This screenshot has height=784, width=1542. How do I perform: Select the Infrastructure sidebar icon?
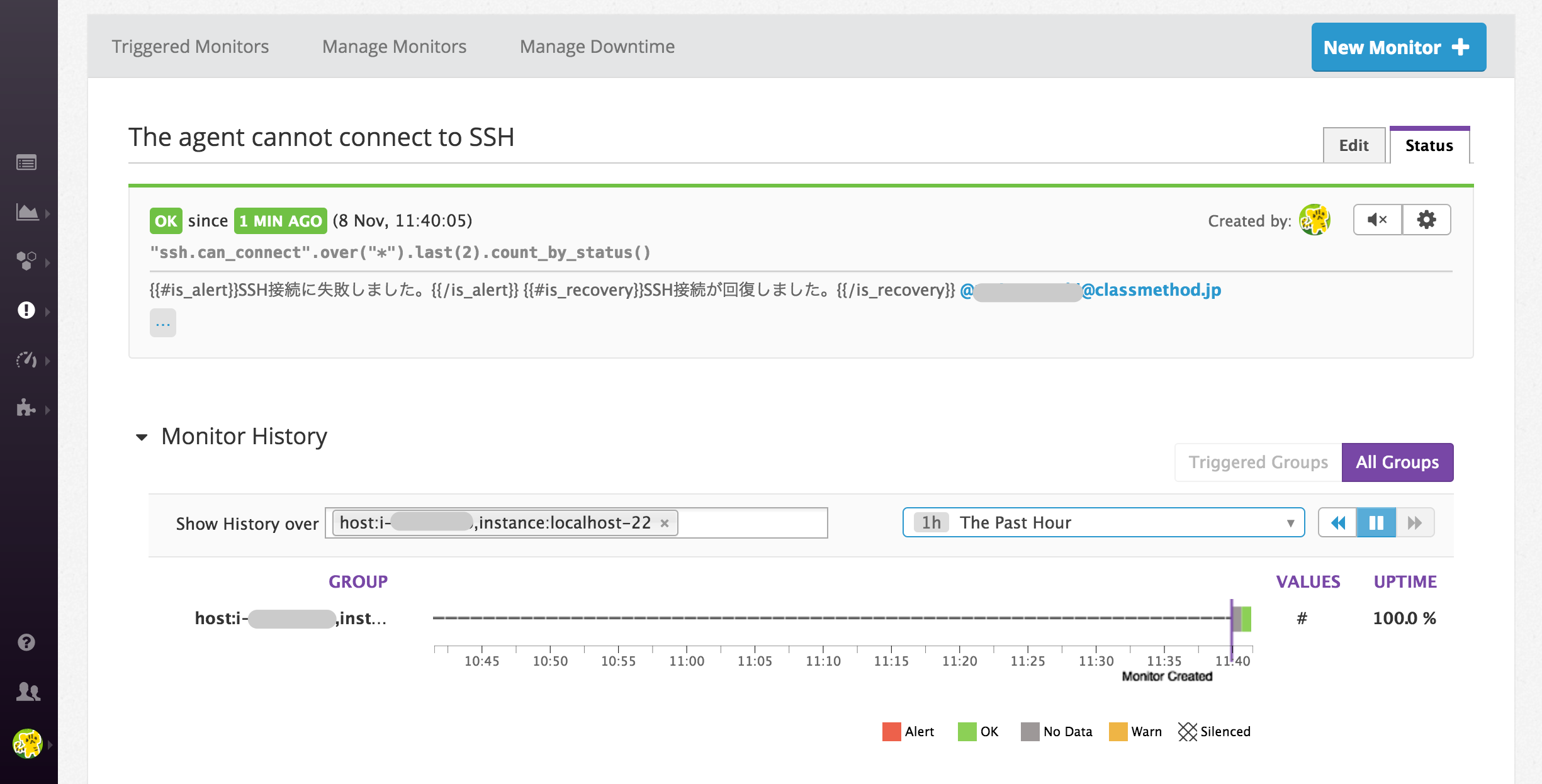(26, 260)
